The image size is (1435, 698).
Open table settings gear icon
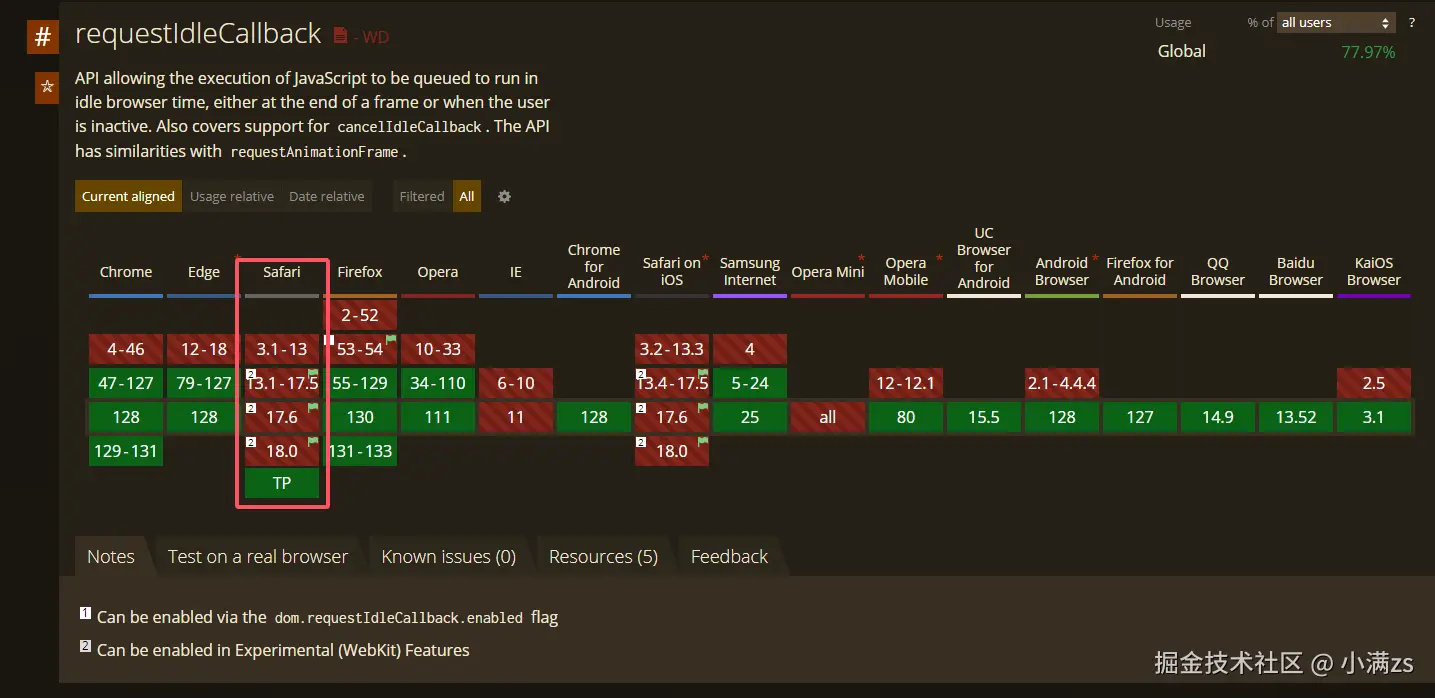coord(504,196)
